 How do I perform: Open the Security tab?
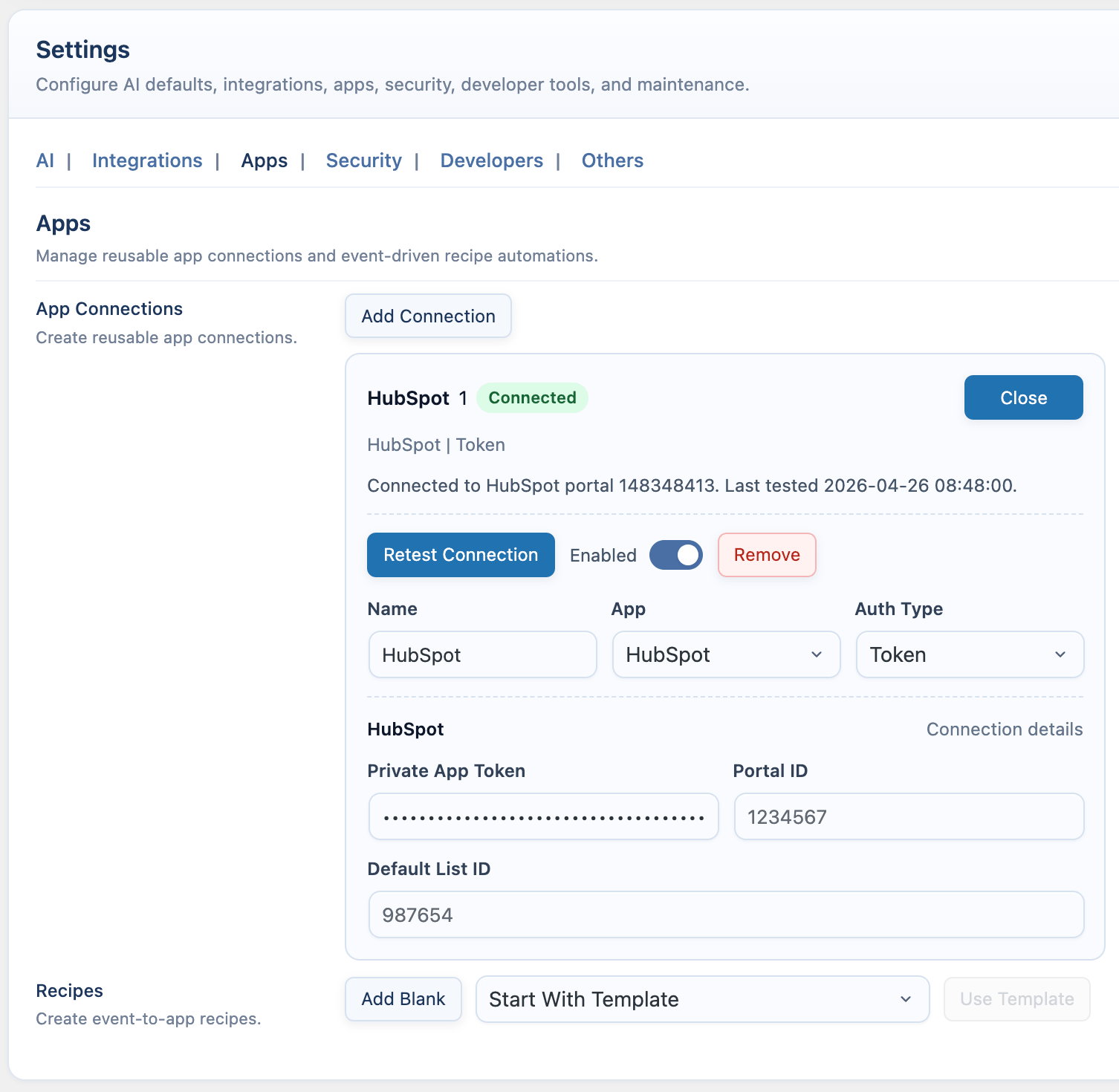[364, 160]
